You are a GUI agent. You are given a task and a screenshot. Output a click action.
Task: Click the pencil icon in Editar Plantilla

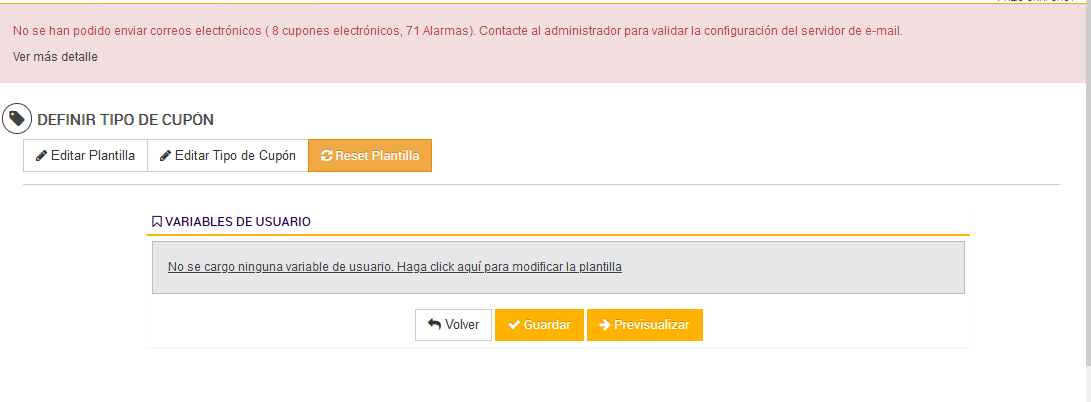pyautogui.click(x=41, y=156)
